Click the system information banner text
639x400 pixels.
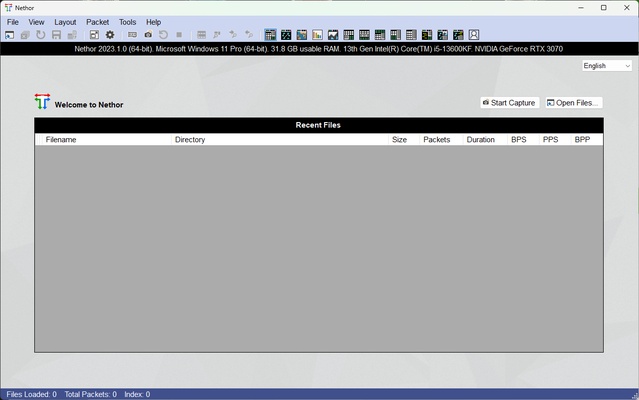319,49
